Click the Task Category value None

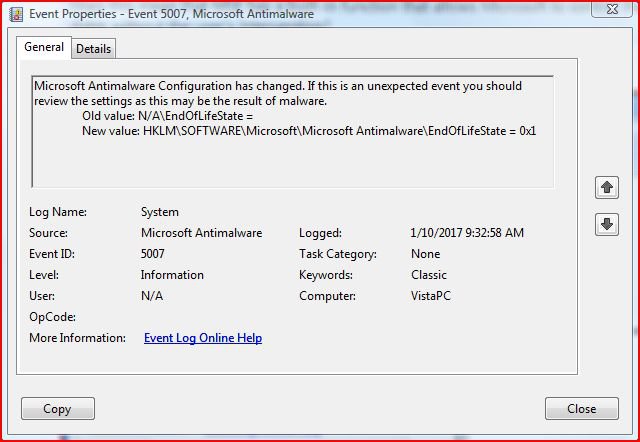[x=425, y=254]
